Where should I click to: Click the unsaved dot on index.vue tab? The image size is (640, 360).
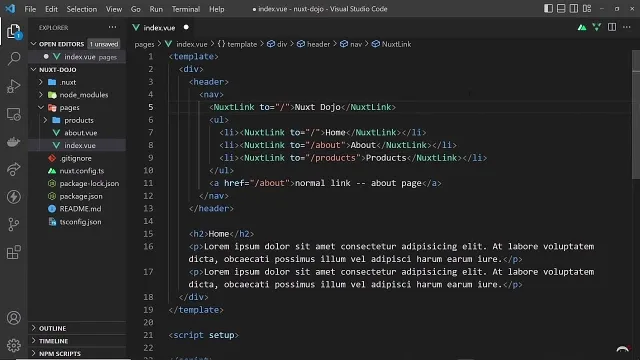pyautogui.click(x=186, y=27)
